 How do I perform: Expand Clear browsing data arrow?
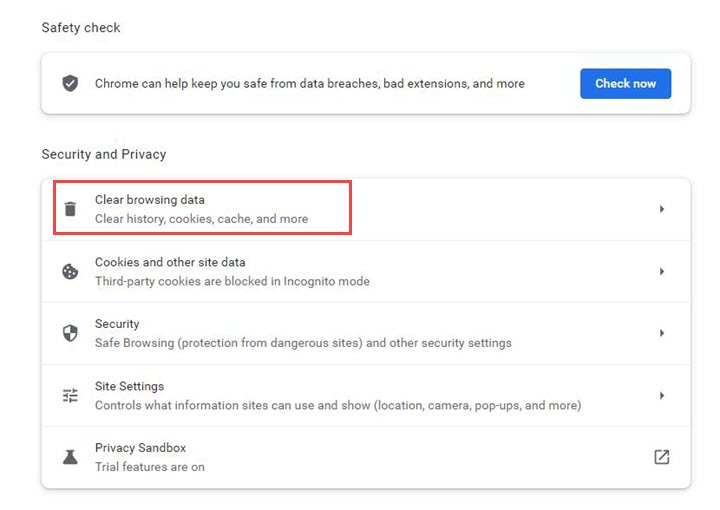point(661,209)
